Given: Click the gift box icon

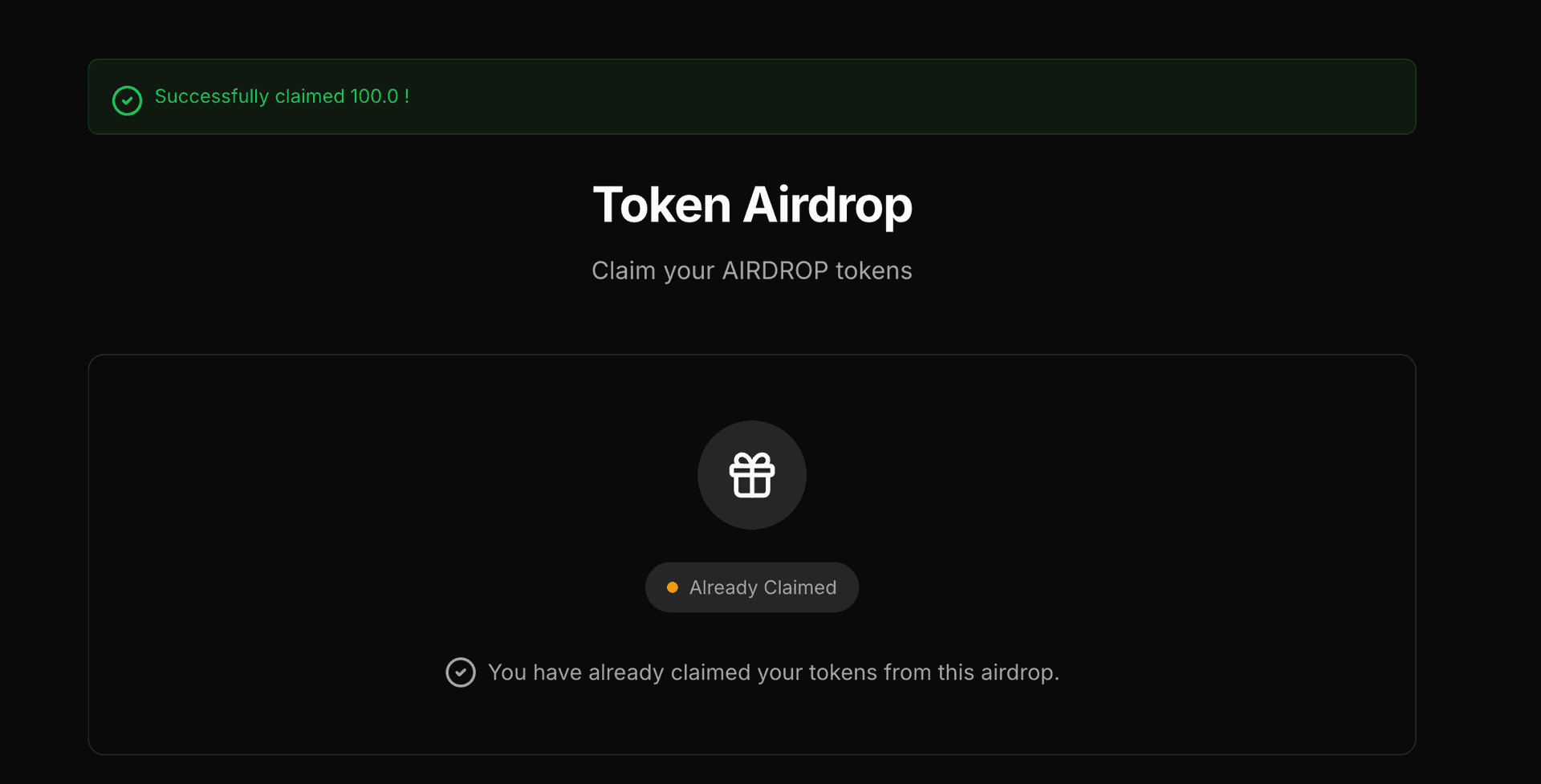Looking at the screenshot, I should click(x=752, y=475).
